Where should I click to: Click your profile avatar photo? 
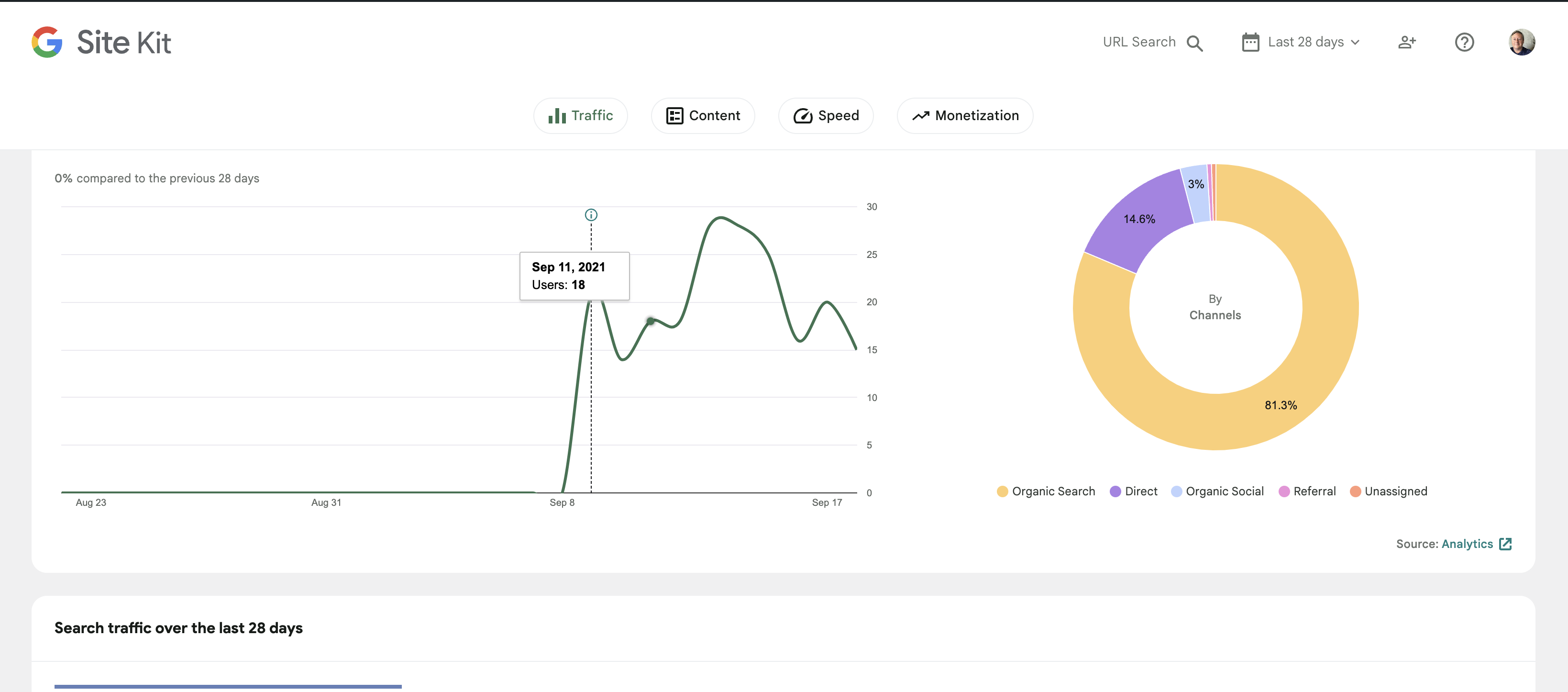coord(1523,42)
